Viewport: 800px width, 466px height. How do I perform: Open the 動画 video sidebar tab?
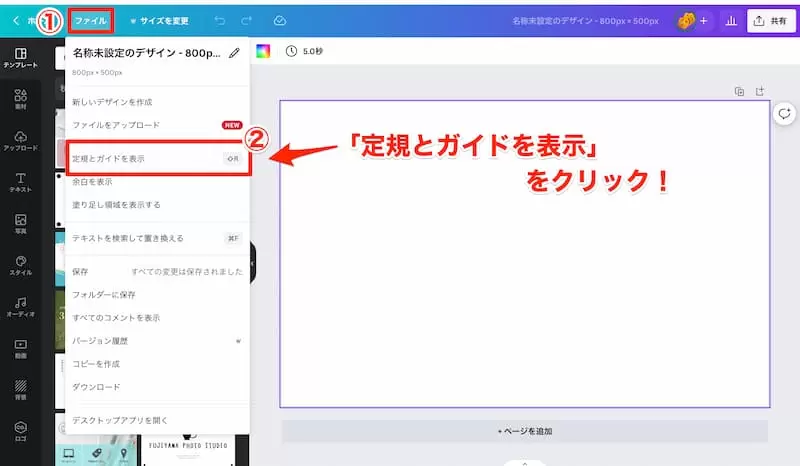20,349
